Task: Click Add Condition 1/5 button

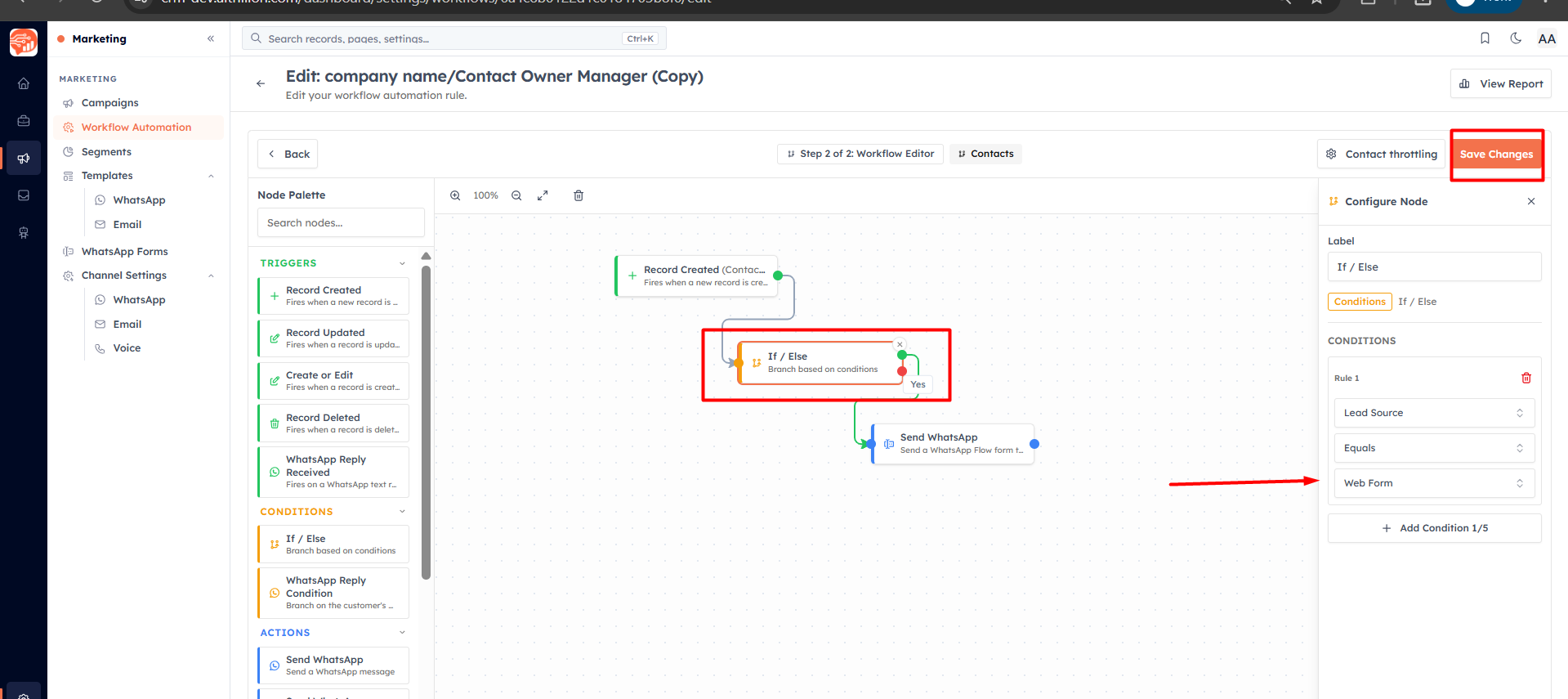Action: click(1434, 528)
